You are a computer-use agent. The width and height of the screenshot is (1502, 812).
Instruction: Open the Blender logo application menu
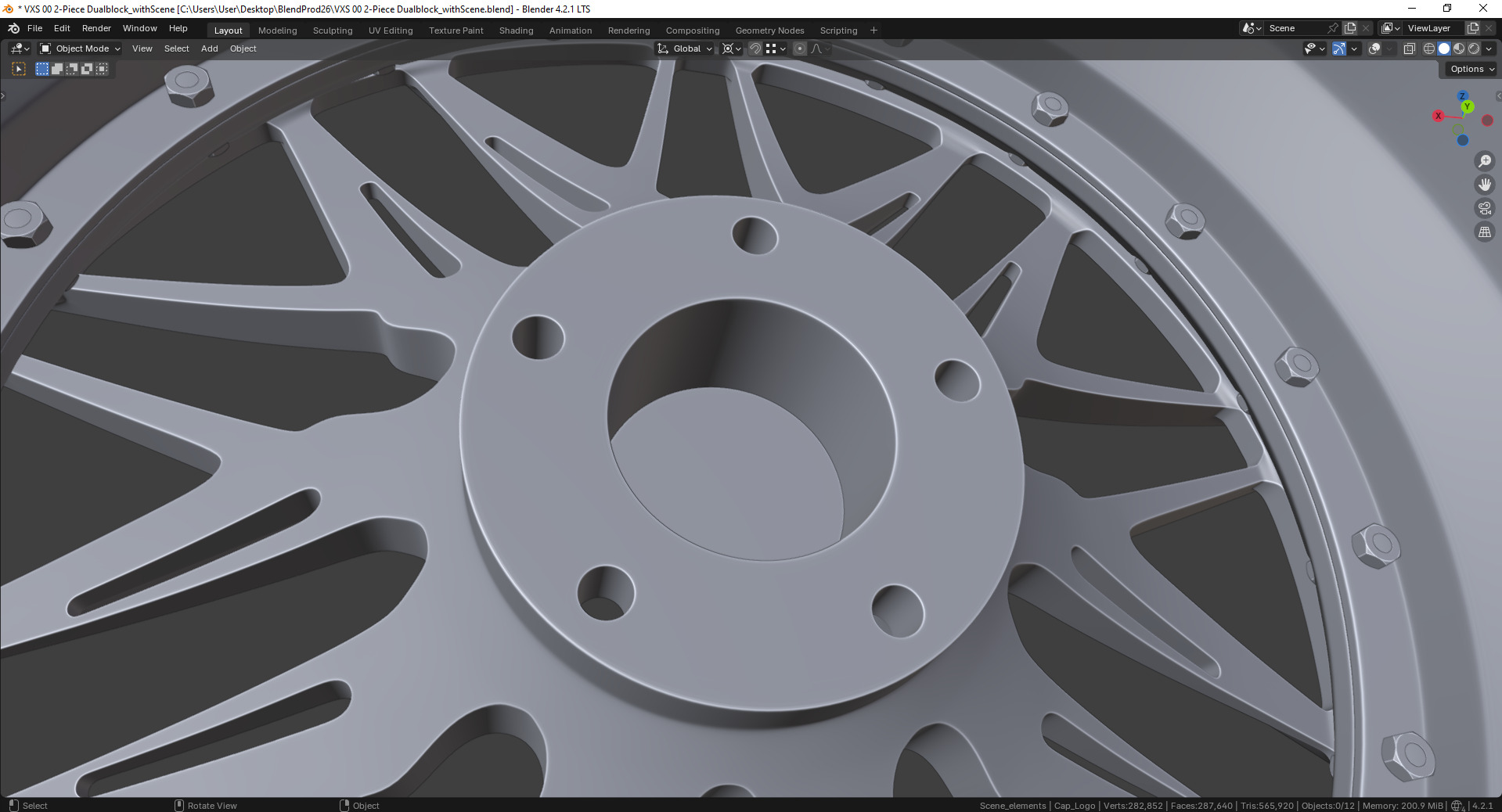[x=13, y=28]
